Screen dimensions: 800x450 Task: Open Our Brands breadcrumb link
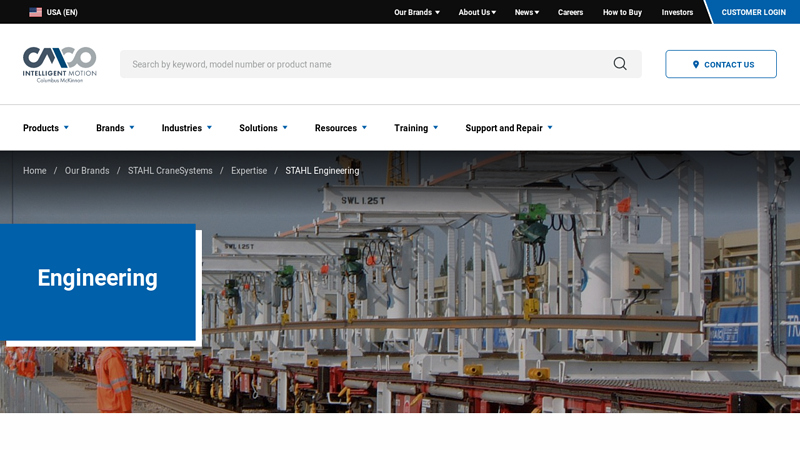pyautogui.click(x=87, y=171)
